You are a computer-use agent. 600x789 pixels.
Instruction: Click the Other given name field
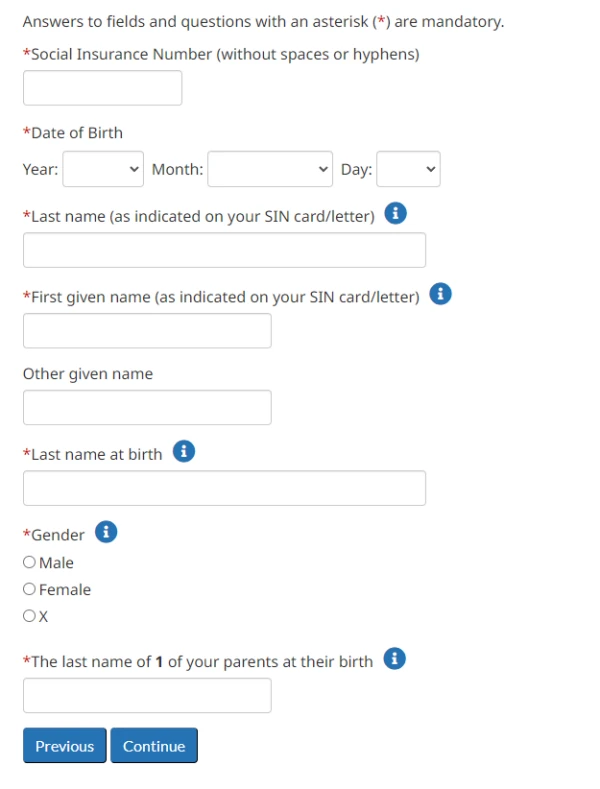147,407
